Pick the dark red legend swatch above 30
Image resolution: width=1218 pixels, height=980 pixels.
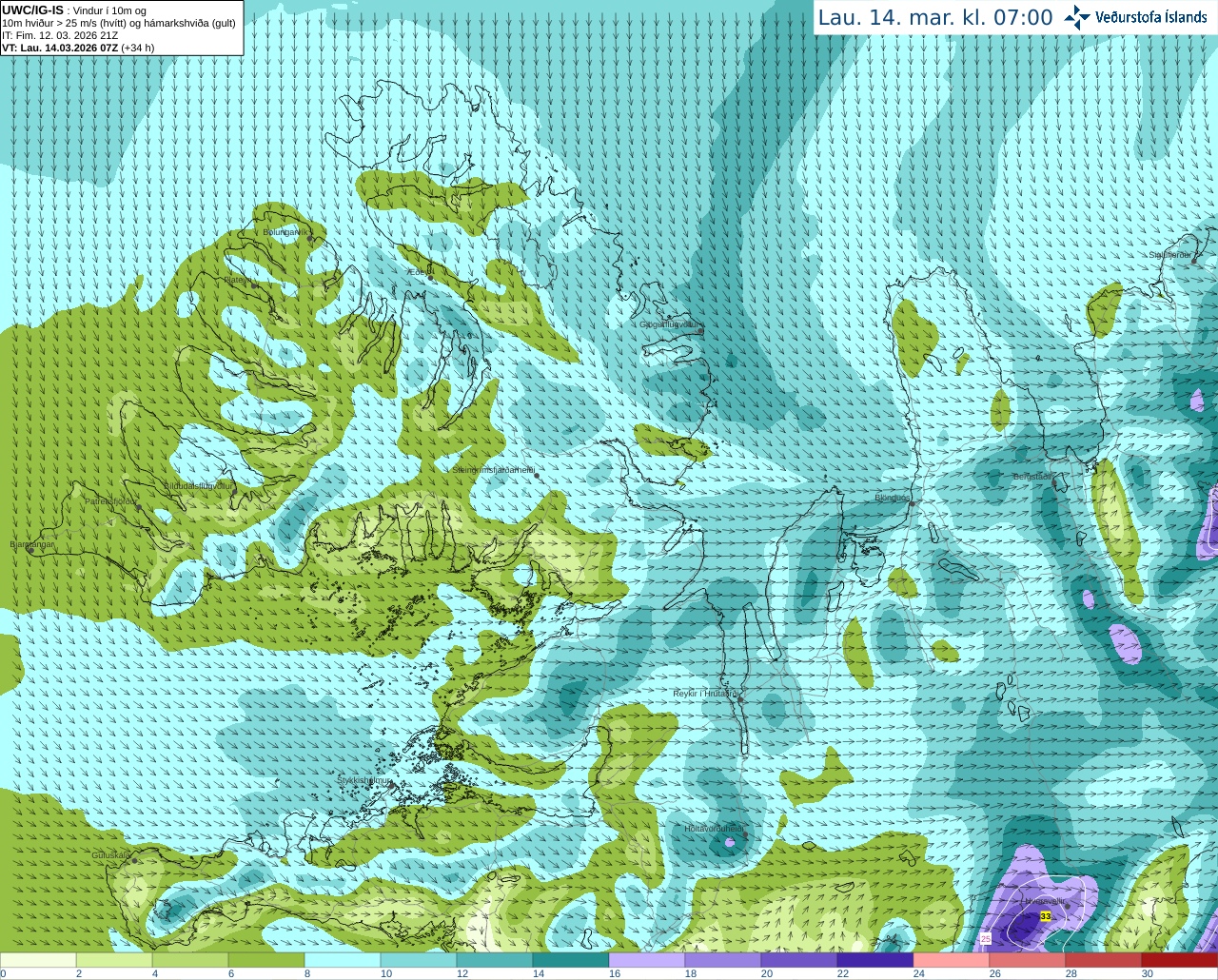[x=1180, y=960]
